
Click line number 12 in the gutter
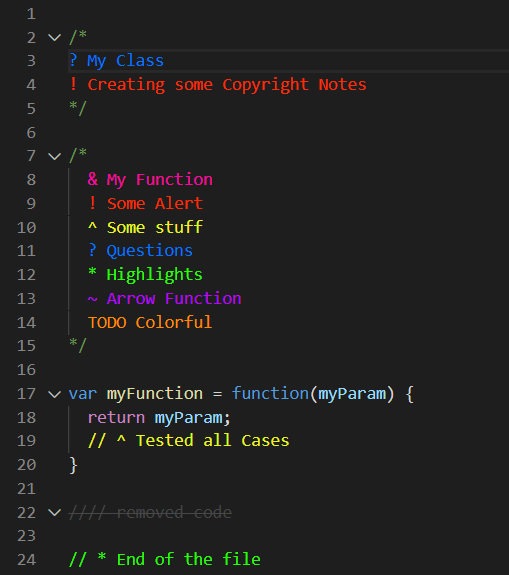[x=26, y=275]
